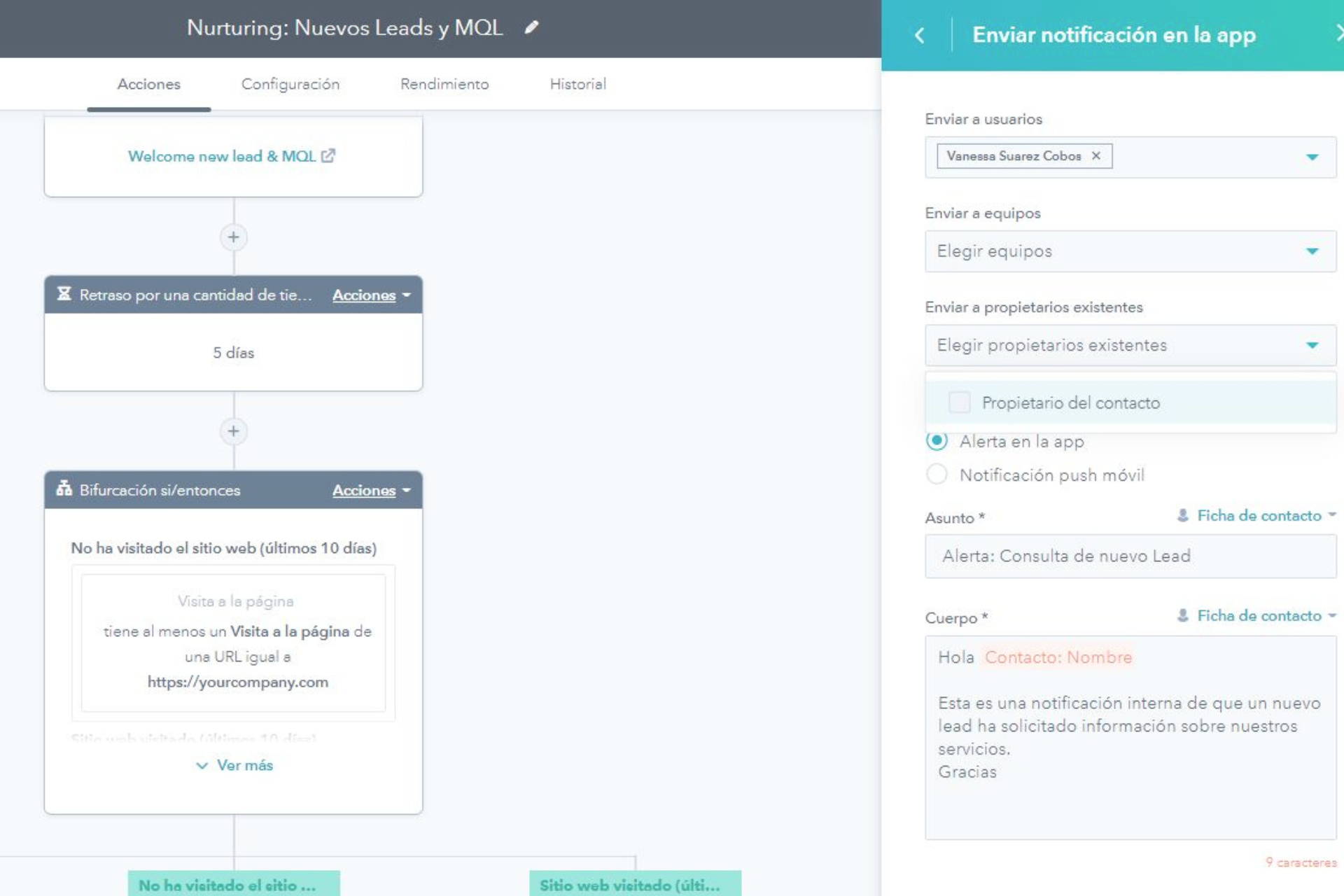Click branch icon on Bifurcación card
This screenshot has height=896, width=1344.
click(x=64, y=489)
